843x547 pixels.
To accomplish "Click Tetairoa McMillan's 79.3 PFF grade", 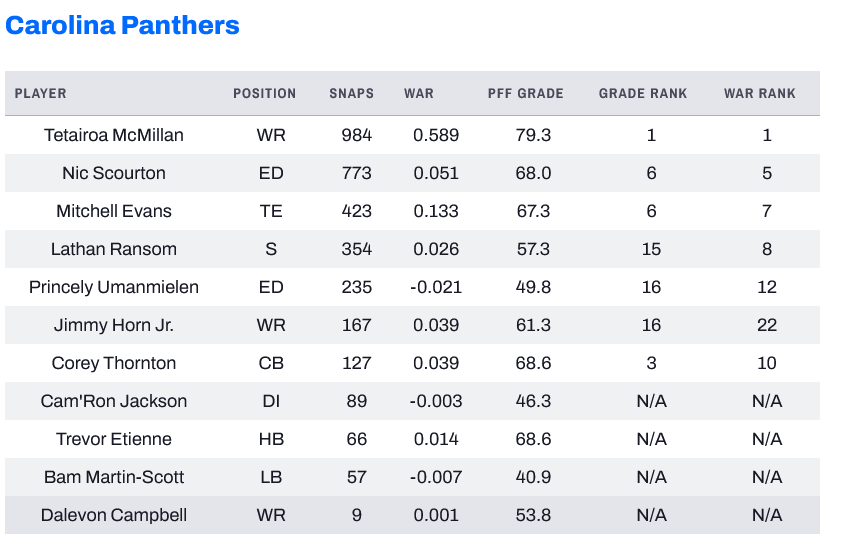I will (x=532, y=135).
